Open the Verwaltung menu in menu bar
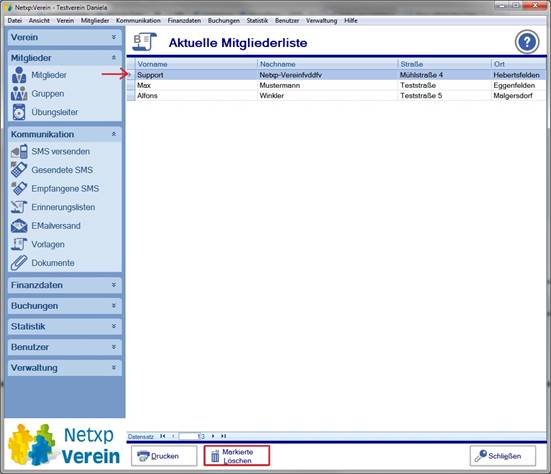The image size is (551, 474). coord(321,21)
